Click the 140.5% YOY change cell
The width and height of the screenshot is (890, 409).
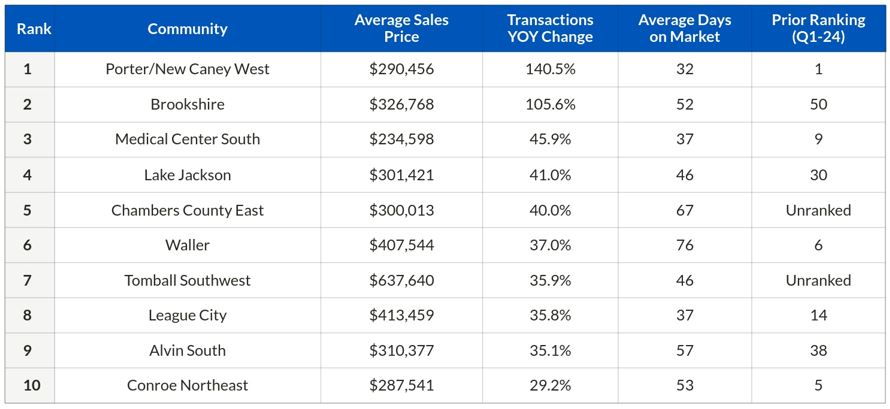(549, 69)
